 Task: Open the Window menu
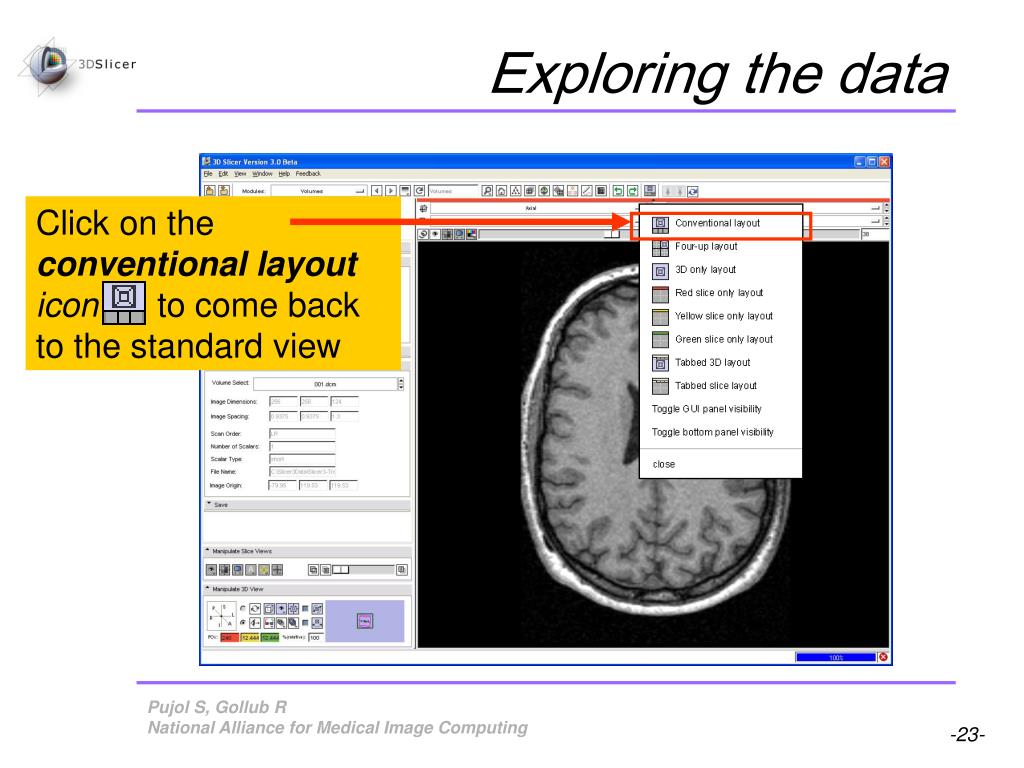pos(262,174)
